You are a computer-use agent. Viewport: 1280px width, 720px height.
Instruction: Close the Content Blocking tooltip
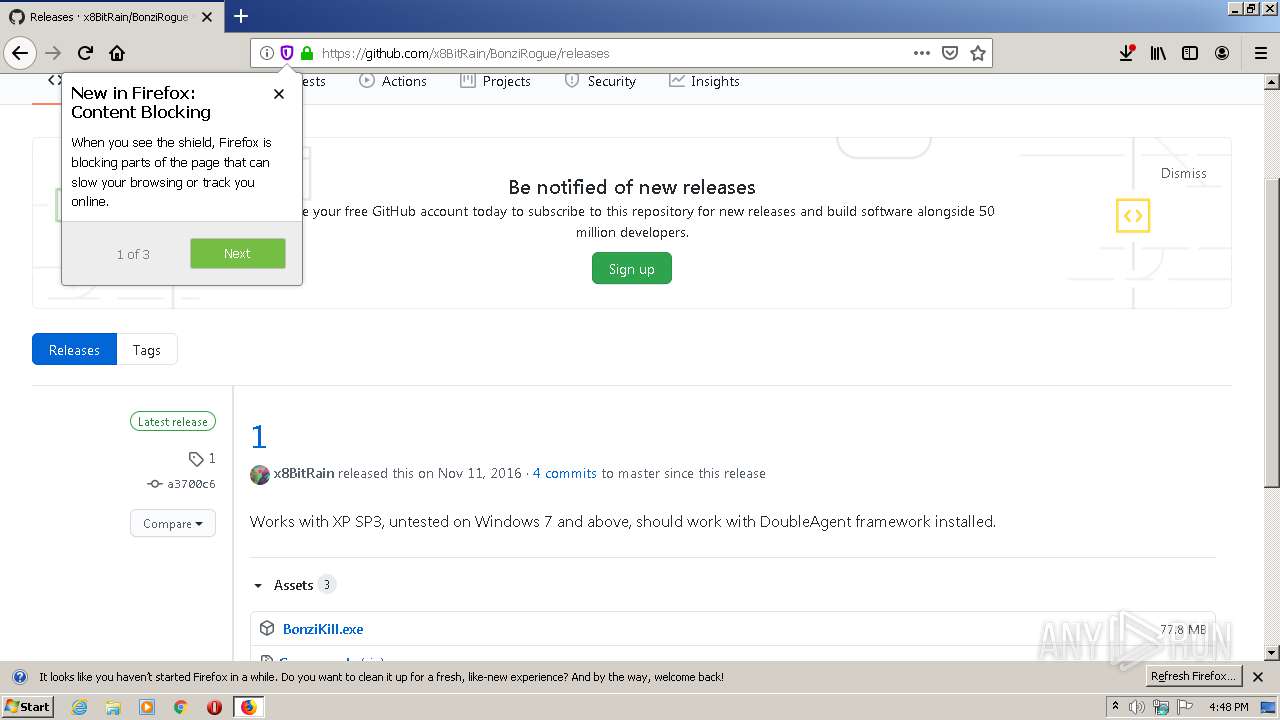279,94
